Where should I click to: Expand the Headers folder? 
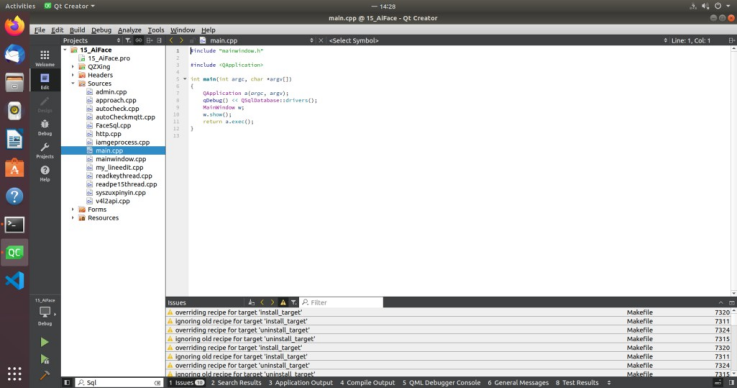[73, 75]
